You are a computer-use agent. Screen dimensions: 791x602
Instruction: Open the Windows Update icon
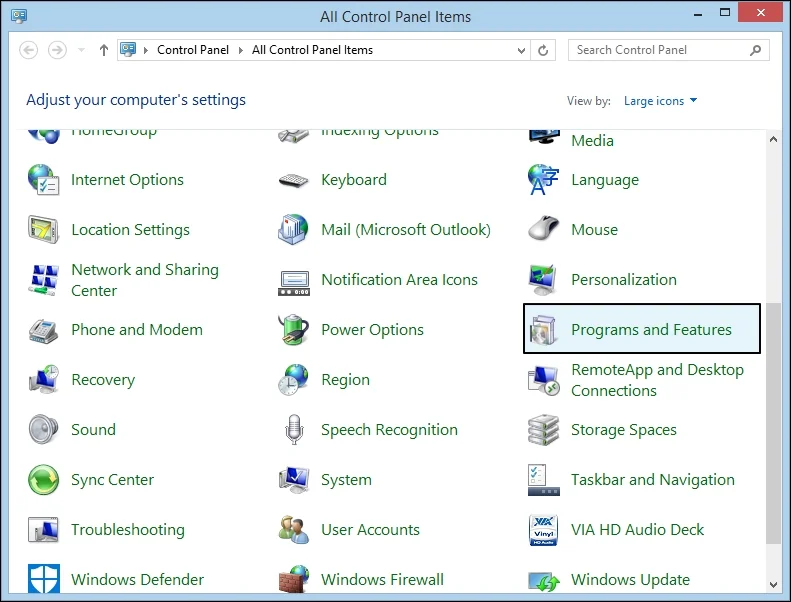[544, 581]
